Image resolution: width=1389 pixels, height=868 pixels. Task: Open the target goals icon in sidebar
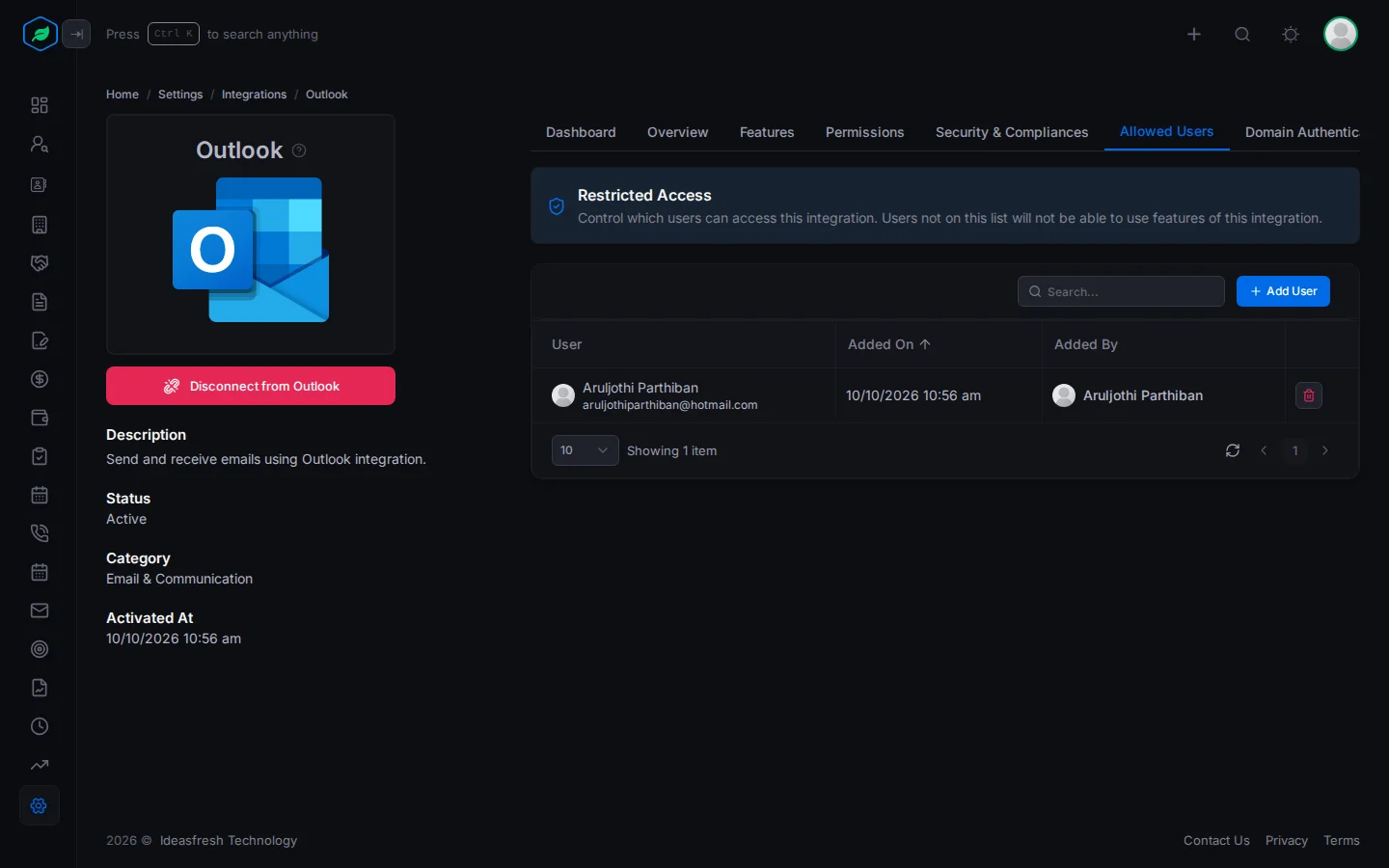click(x=40, y=649)
